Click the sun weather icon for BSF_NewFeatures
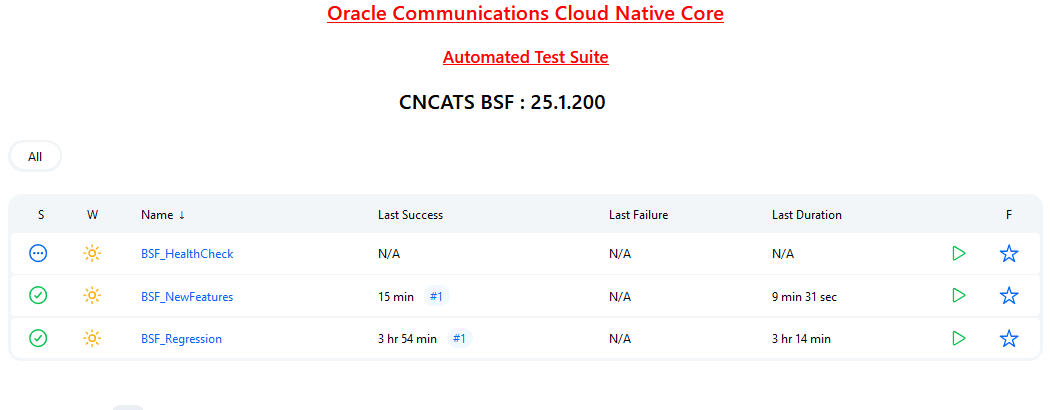The width and height of the screenshot is (1050, 410). coord(92,295)
